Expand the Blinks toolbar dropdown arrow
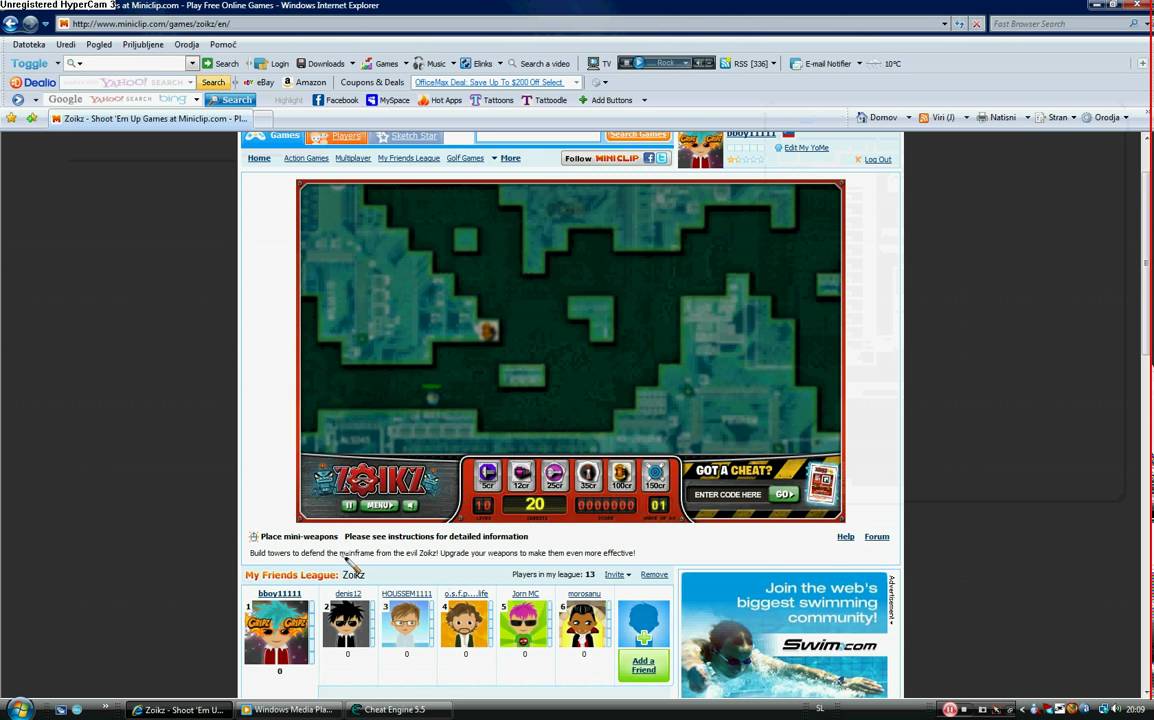The image size is (1154, 720). click(500, 63)
